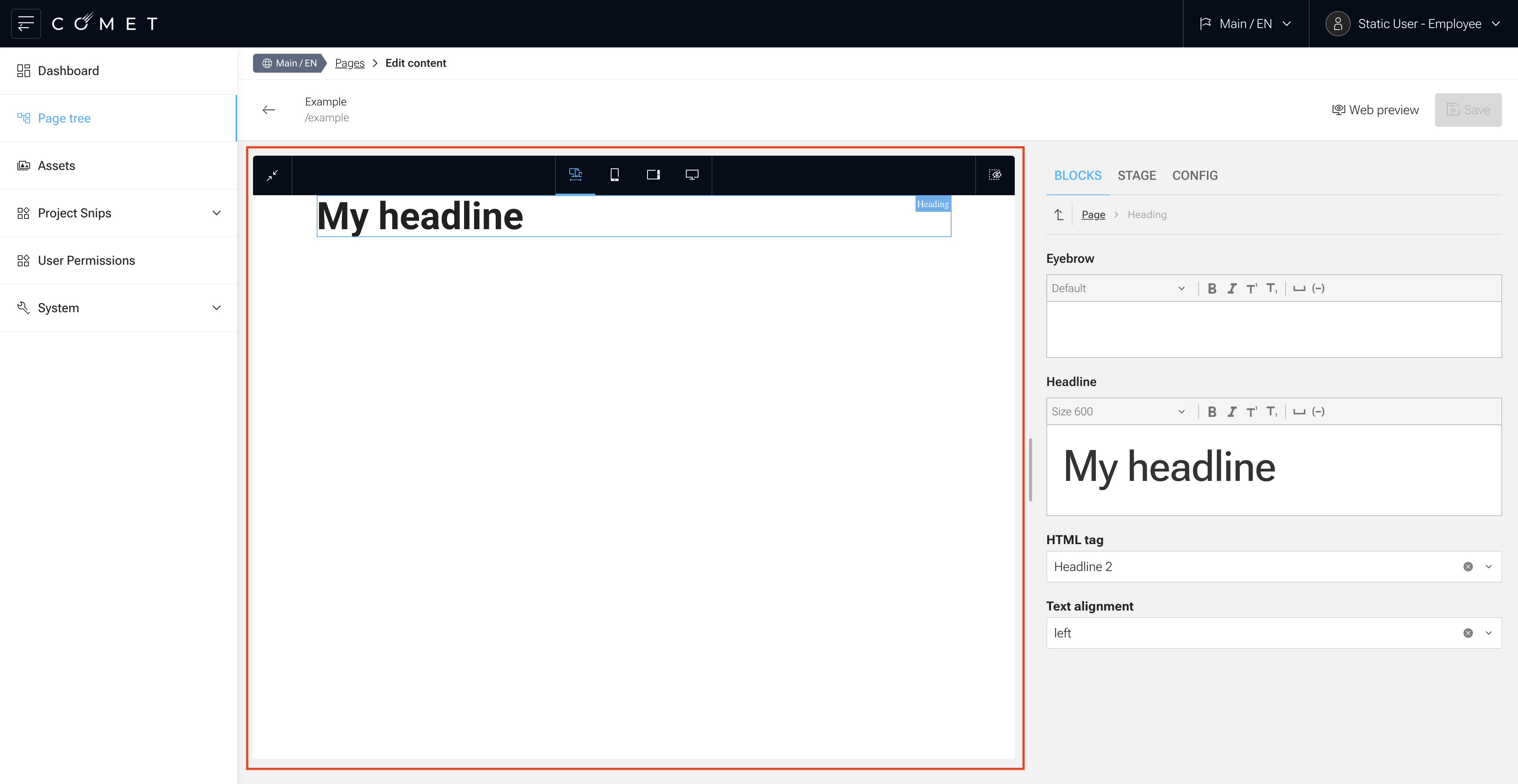Toggle bold in the Headline editor
Image resolution: width=1518 pixels, height=784 pixels.
click(x=1212, y=412)
